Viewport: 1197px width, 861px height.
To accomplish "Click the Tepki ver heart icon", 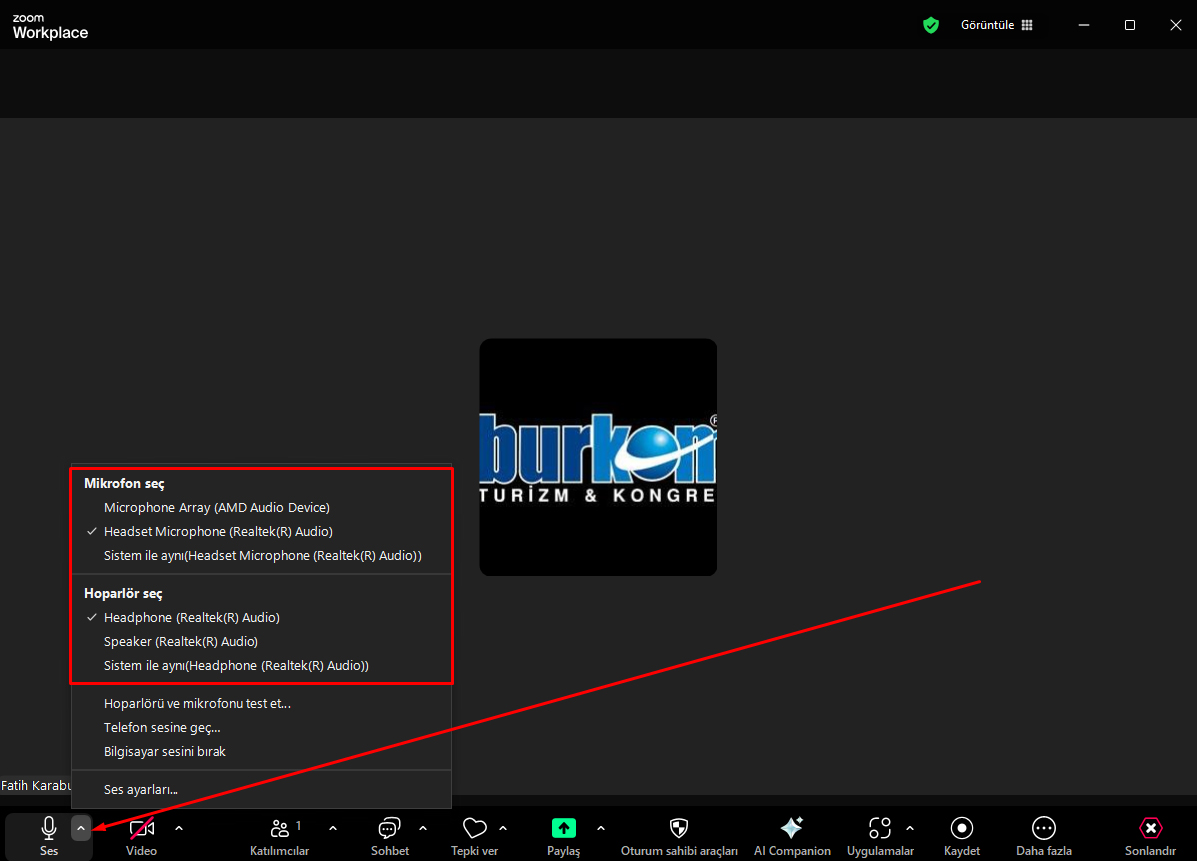I will (x=474, y=829).
